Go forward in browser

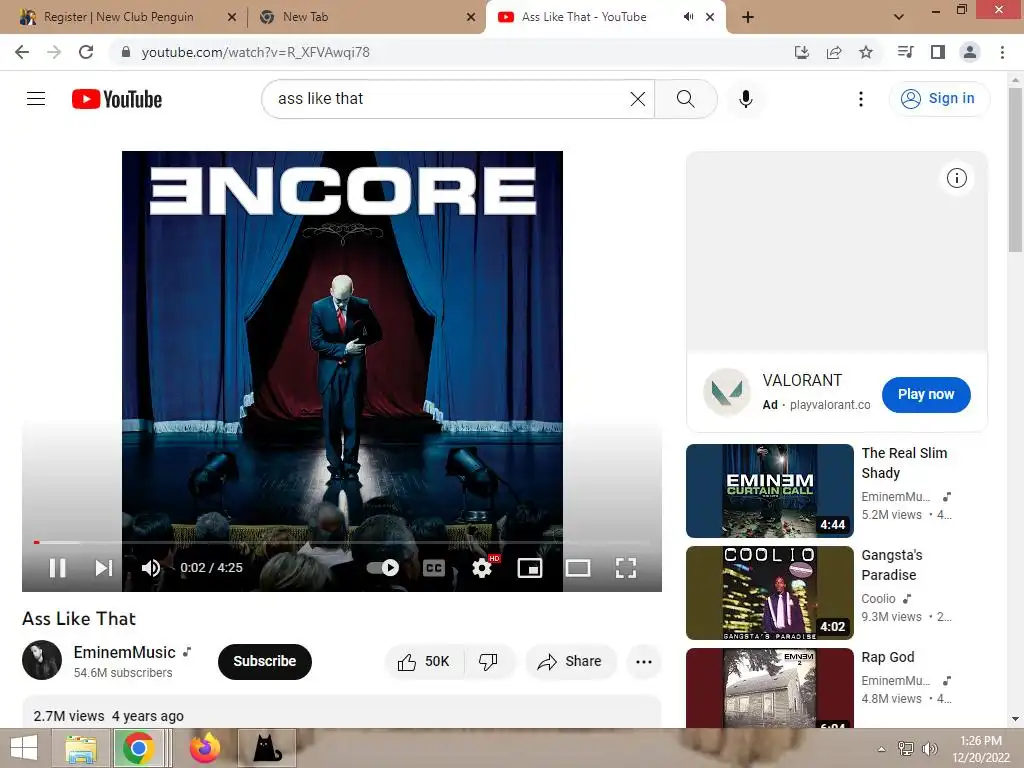click(x=54, y=52)
